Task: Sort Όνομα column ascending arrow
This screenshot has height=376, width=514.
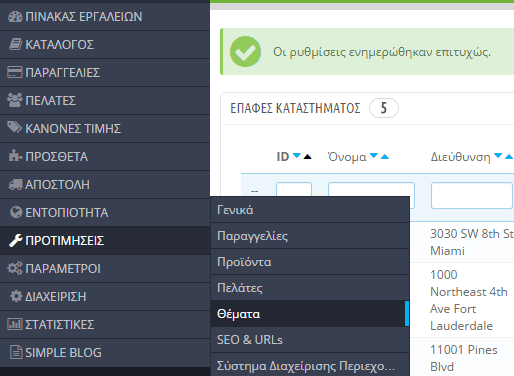Action: 385,156
